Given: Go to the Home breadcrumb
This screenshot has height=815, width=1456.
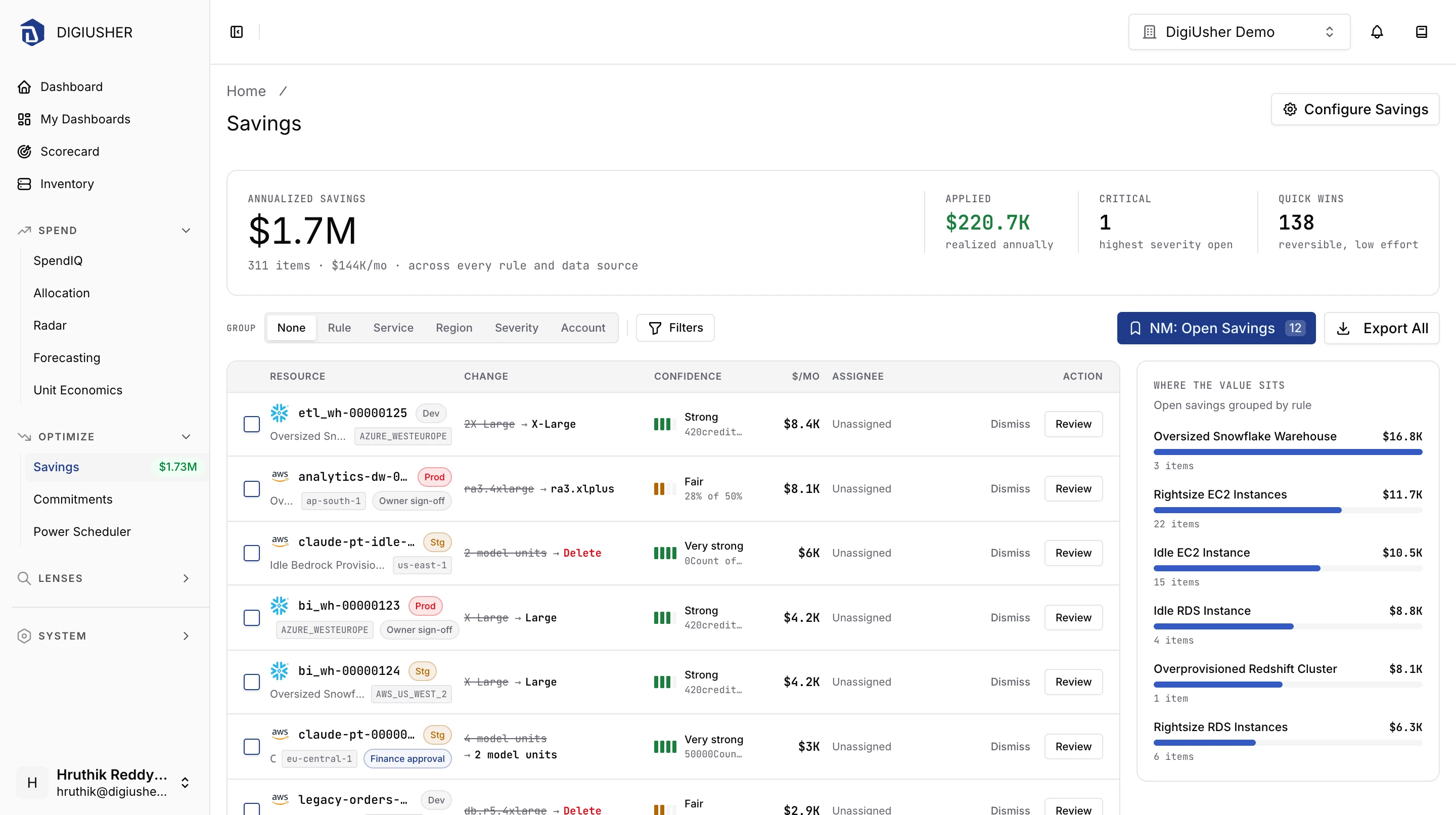Looking at the screenshot, I should 246,91.
